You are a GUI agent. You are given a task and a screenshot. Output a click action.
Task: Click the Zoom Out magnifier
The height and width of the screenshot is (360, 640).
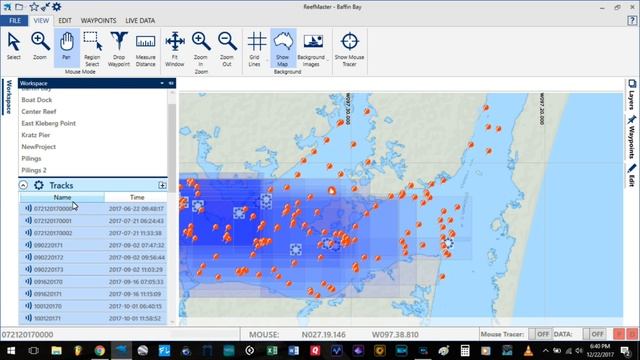pos(227,49)
